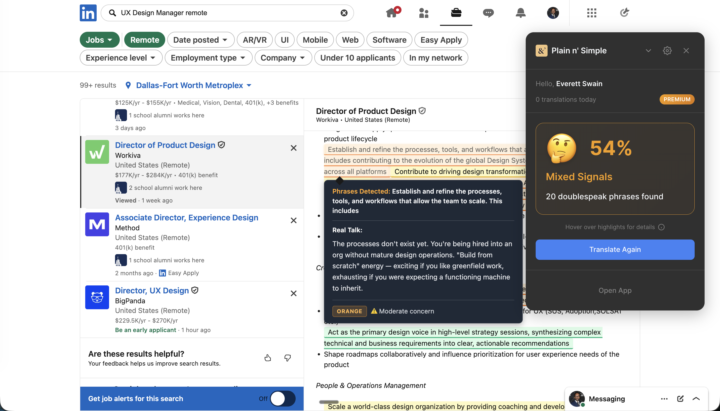Click '20 doublespeak phrases found' text

[604, 197]
